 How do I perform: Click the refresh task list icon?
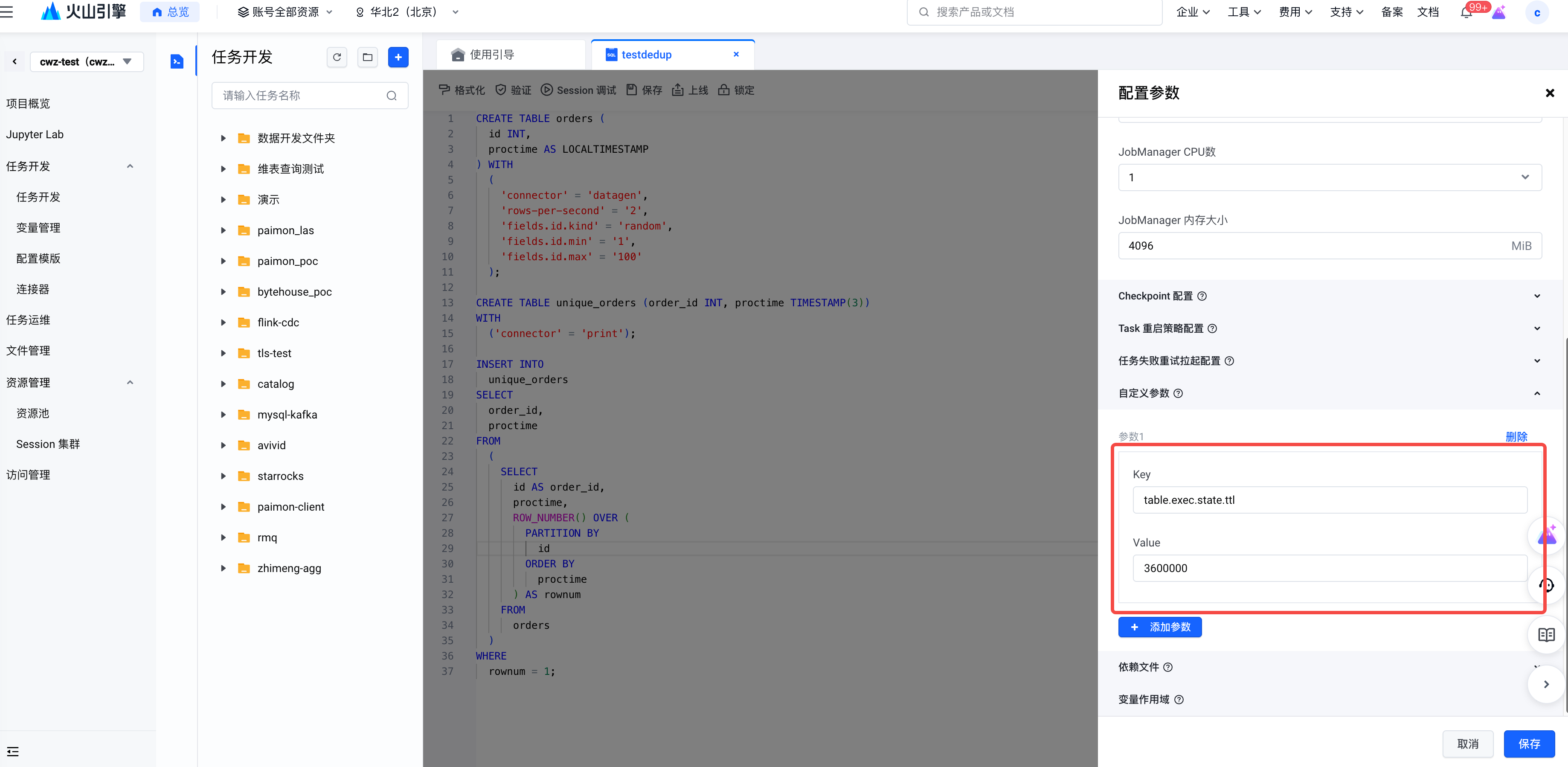[x=337, y=57]
